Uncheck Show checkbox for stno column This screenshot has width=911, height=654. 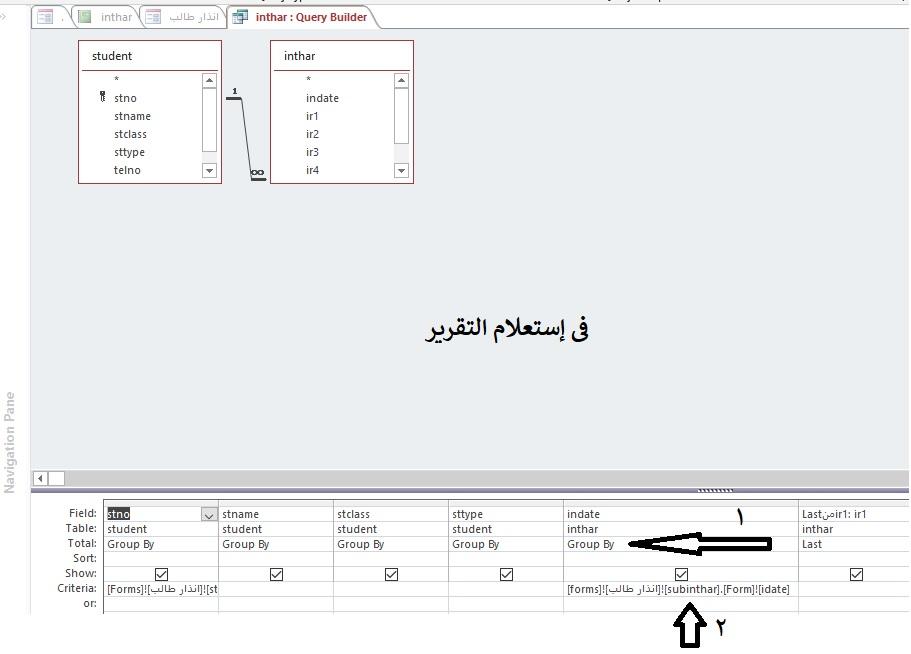point(161,574)
